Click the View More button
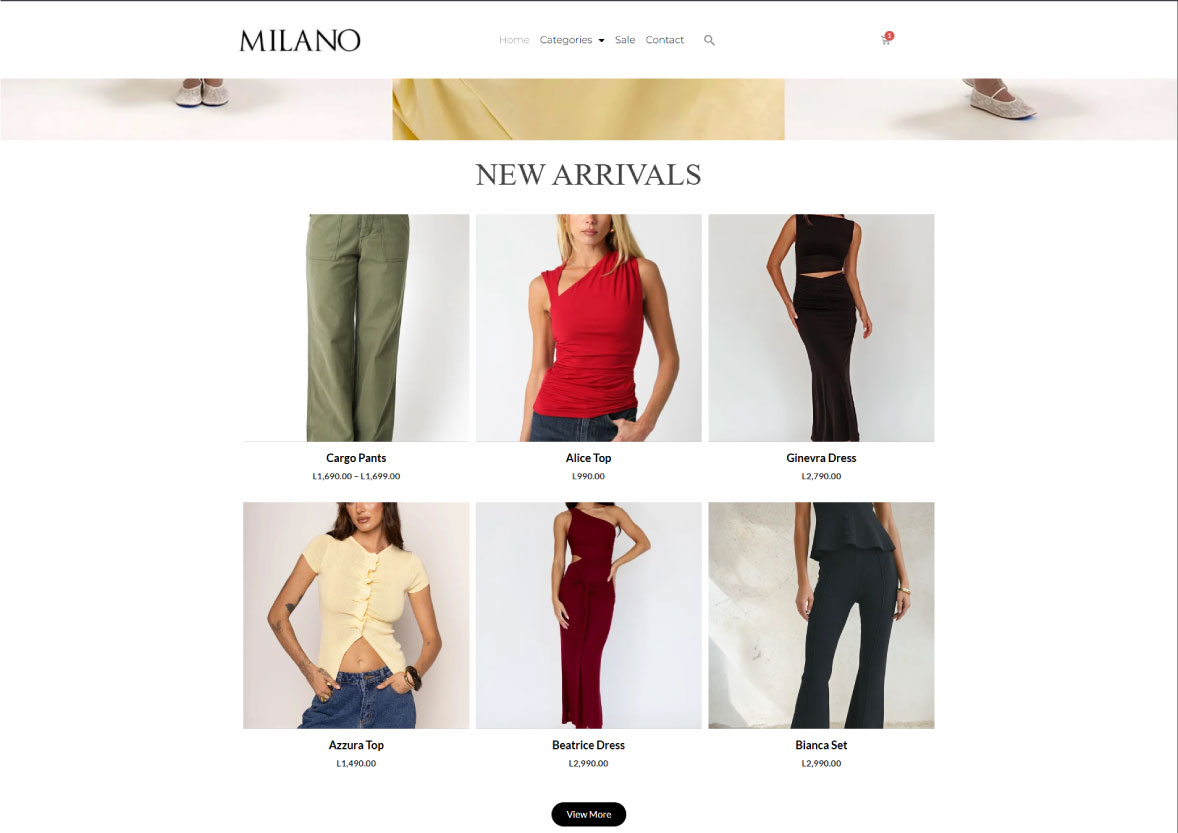The height and width of the screenshot is (833, 1178). coord(589,814)
